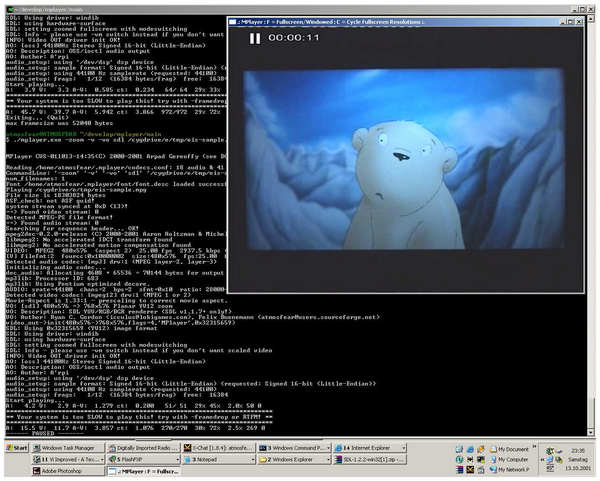Open Adobe Photoshop from the taskbar
Viewport: 600px width, 481px height.
(68, 471)
